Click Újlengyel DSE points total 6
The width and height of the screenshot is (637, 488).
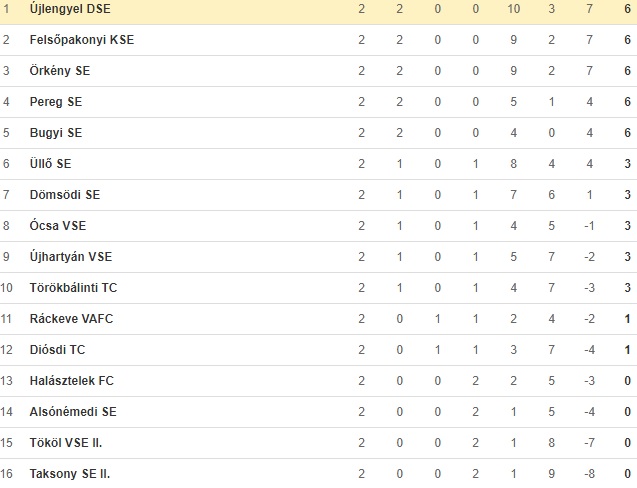coord(627,9)
